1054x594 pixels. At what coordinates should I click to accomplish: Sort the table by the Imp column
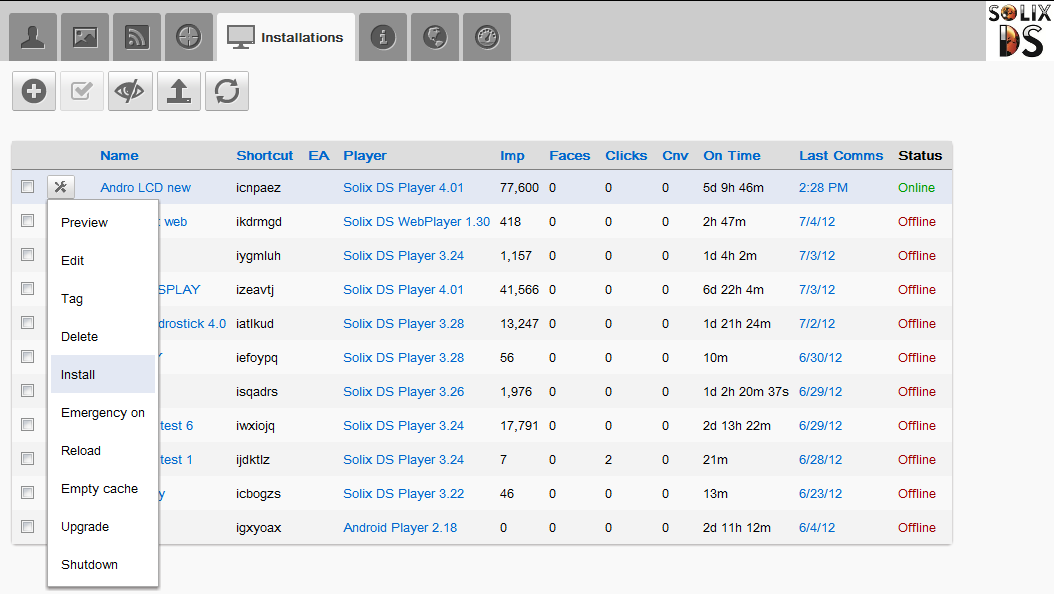tap(512, 156)
